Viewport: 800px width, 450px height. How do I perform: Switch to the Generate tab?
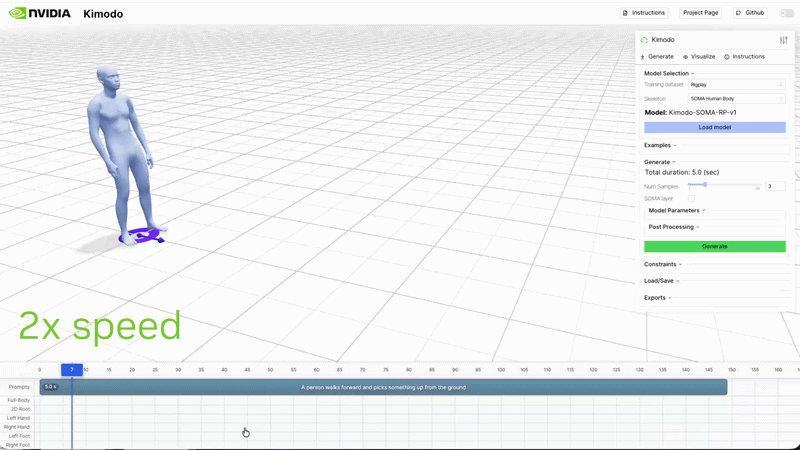click(657, 57)
